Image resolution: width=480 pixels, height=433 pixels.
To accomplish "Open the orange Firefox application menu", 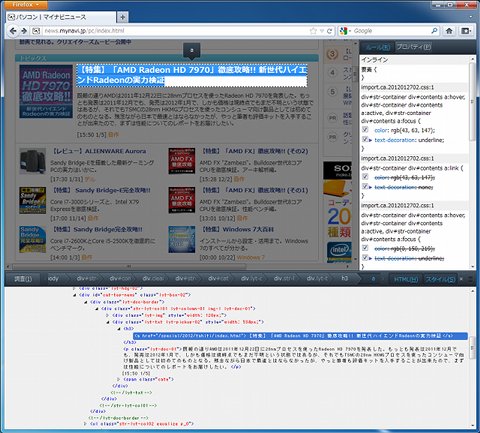I will 26,4.
